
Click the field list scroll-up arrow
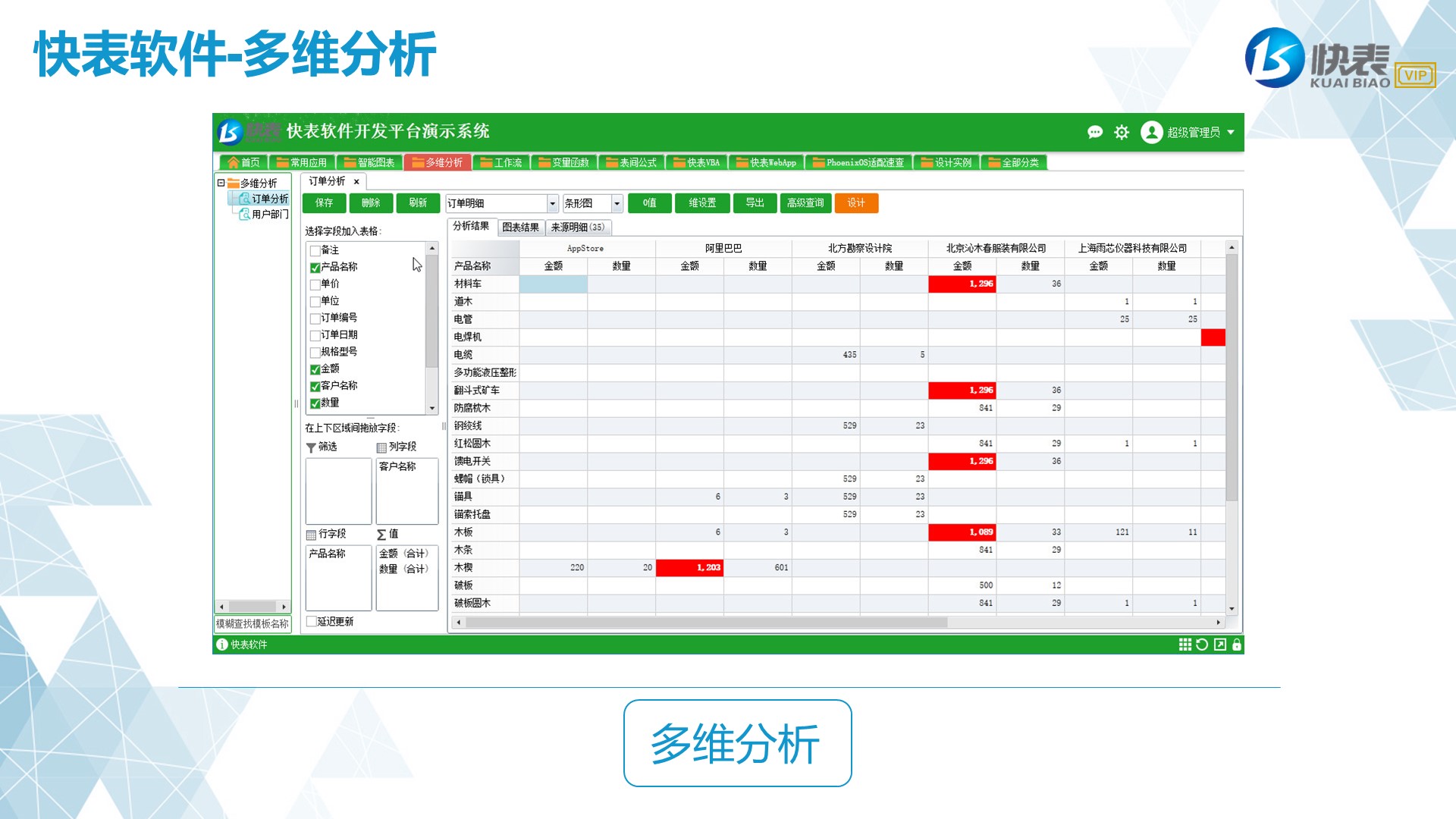[x=432, y=249]
